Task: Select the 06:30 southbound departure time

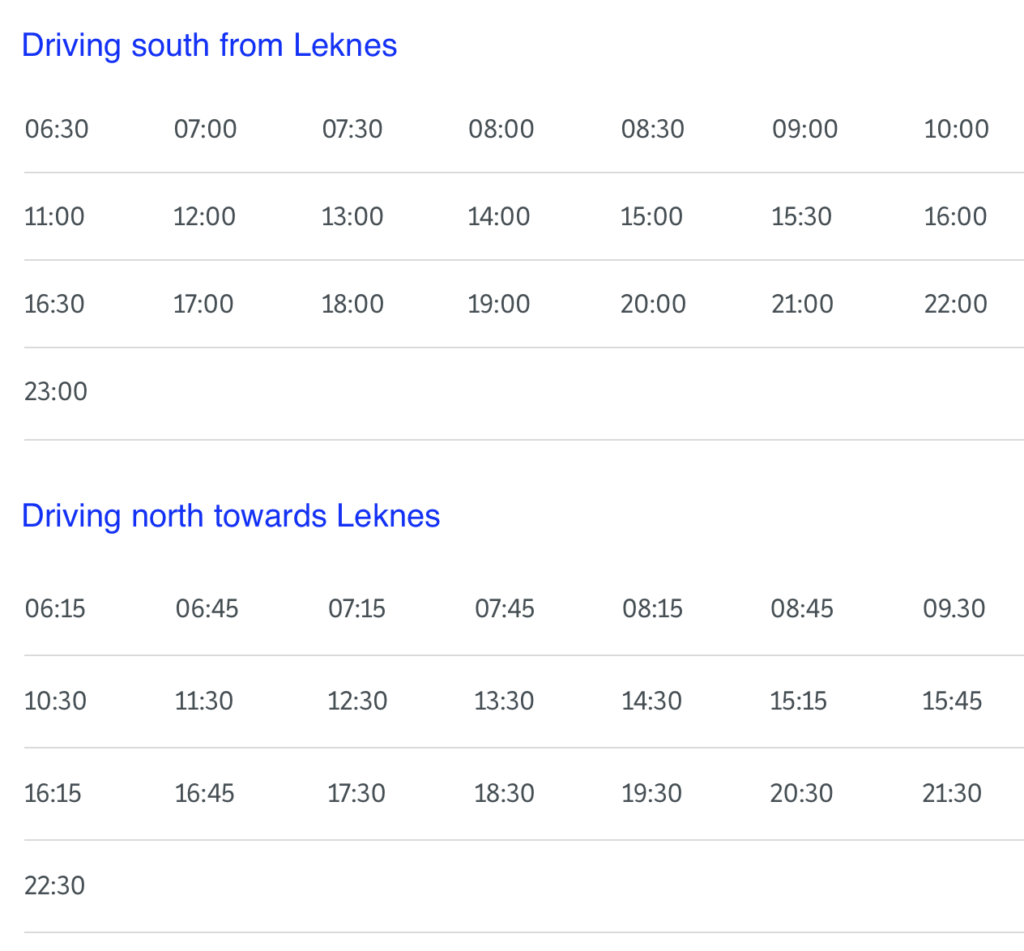Action: point(56,129)
